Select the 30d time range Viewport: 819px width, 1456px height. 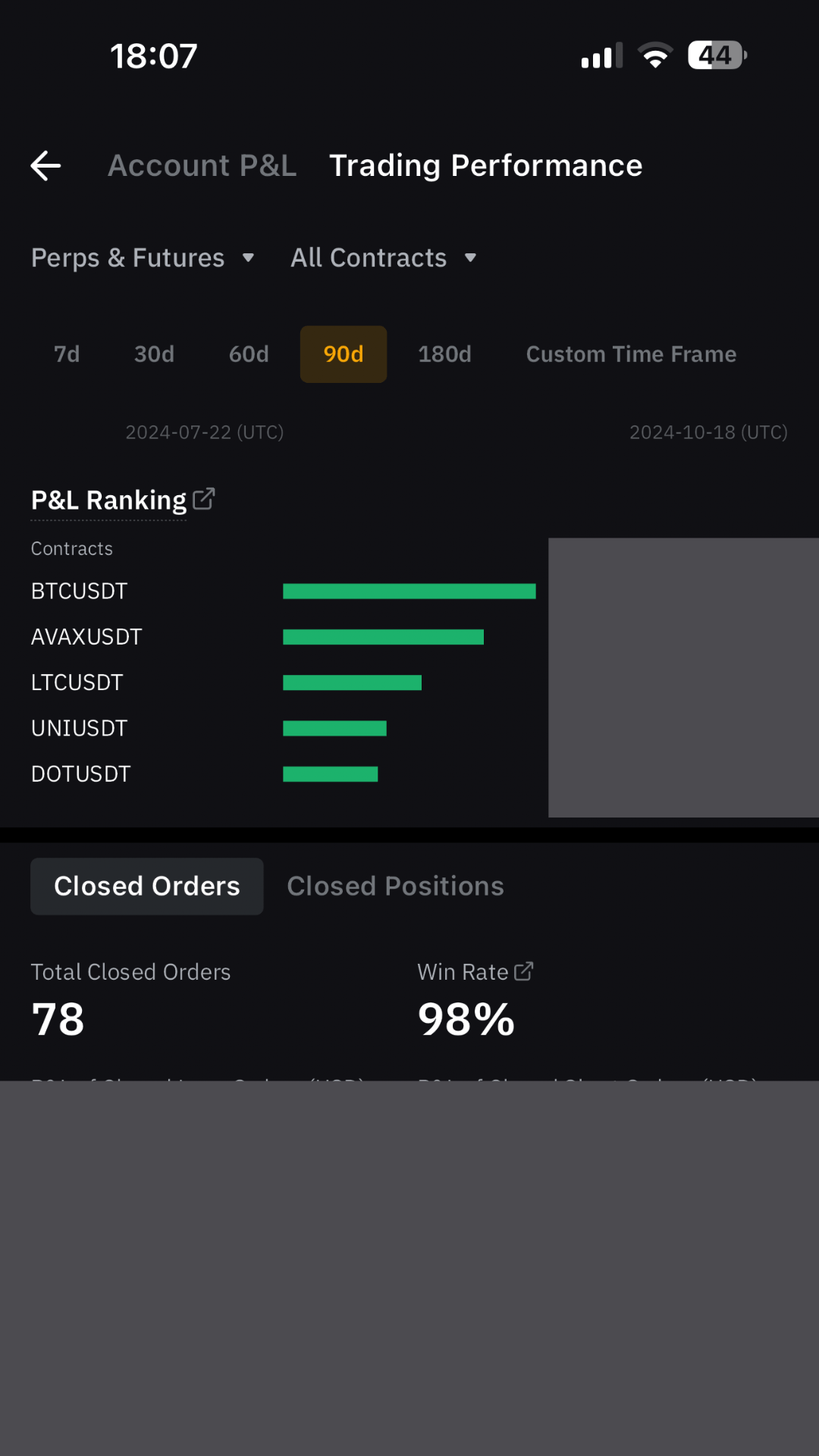pyautogui.click(x=154, y=354)
